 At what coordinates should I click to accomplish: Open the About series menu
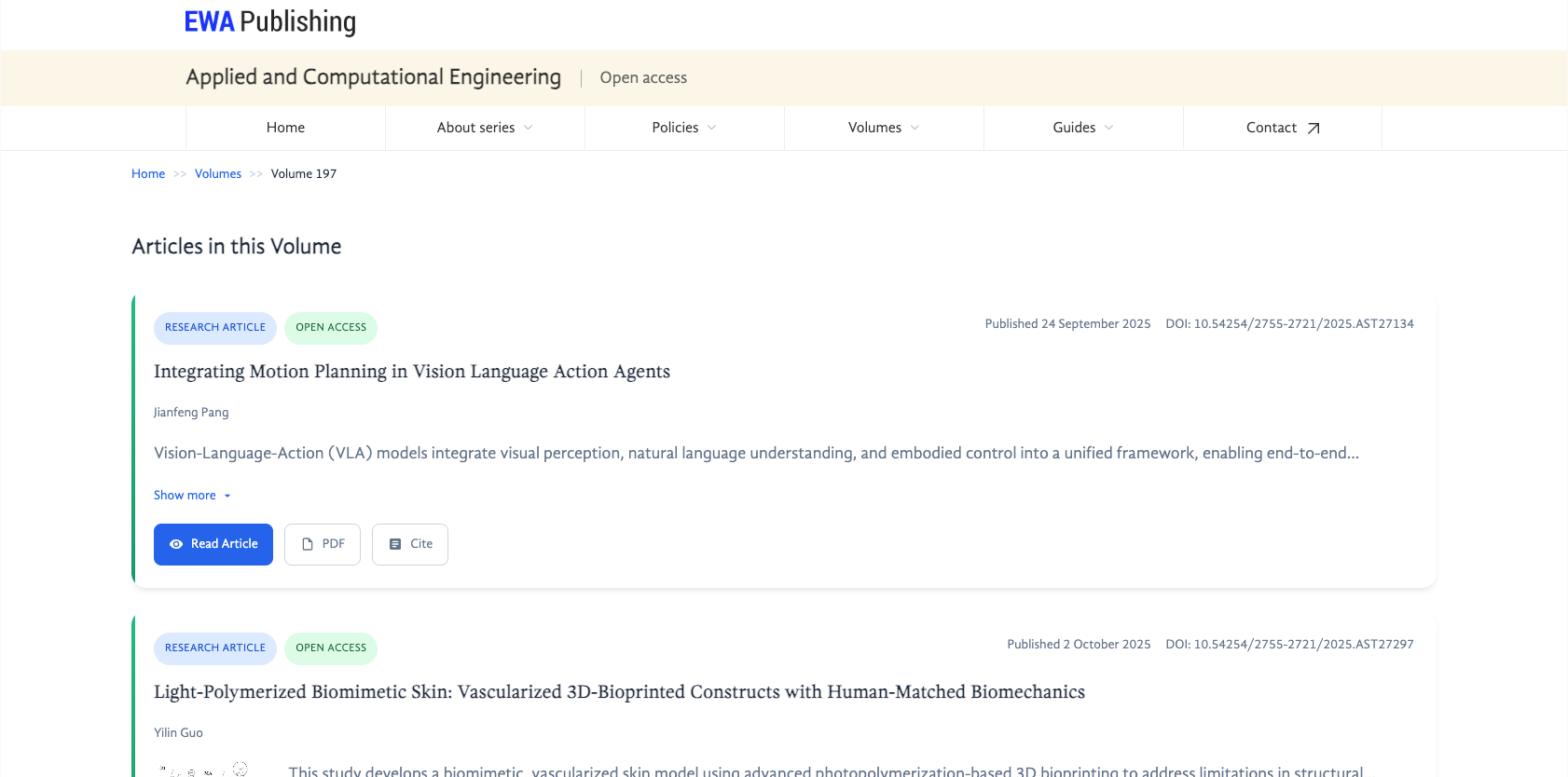tap(485, 128)
